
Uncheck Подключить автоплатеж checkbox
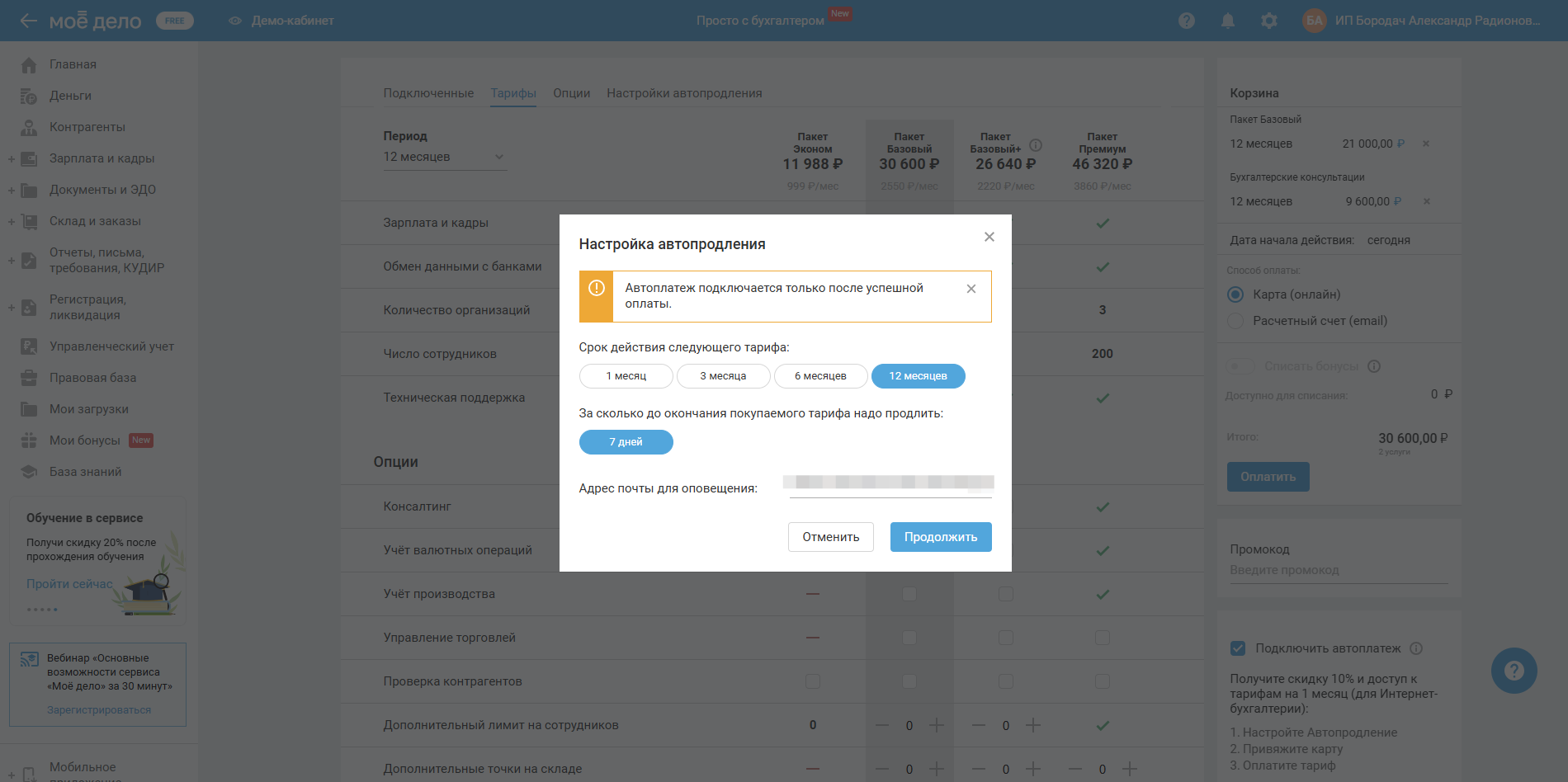pos(1238,648)
